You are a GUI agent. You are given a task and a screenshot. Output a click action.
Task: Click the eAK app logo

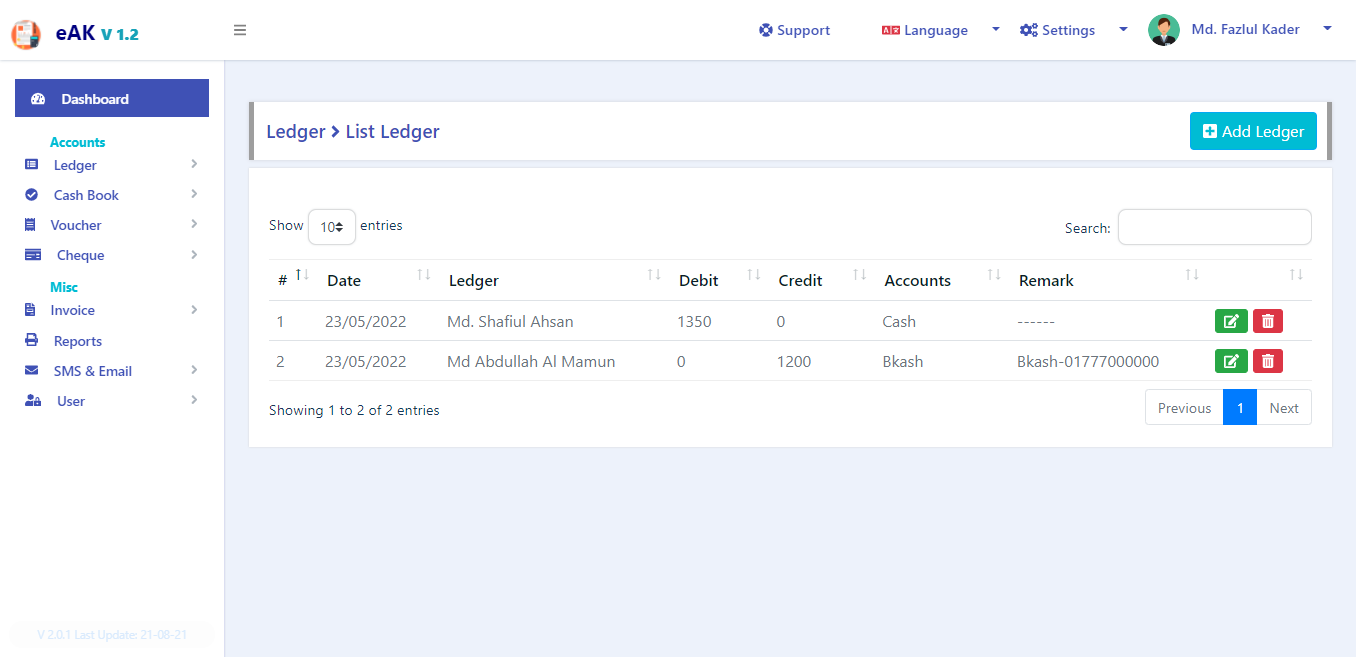[26, 34]
